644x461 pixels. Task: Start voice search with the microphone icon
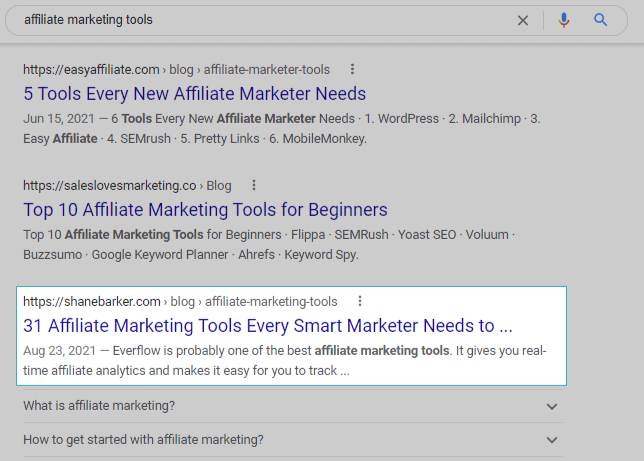point(564,20)
